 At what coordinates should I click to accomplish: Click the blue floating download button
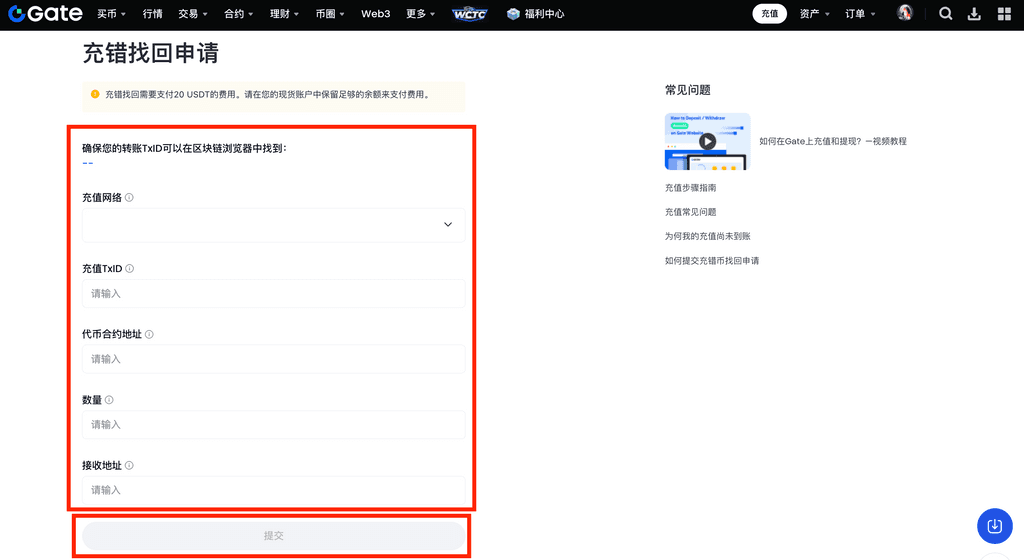pos(994,526)
